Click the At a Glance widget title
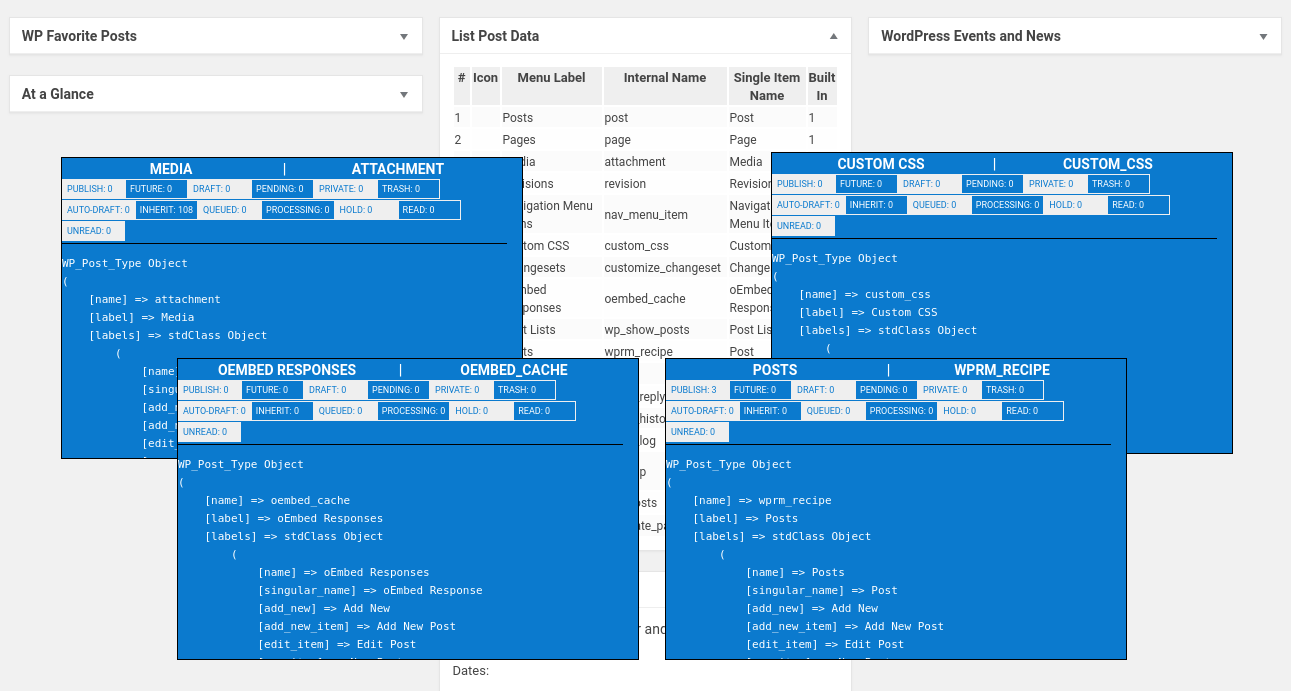Image resolution: width=1291 pixels, height=691 pixels. 58,94
